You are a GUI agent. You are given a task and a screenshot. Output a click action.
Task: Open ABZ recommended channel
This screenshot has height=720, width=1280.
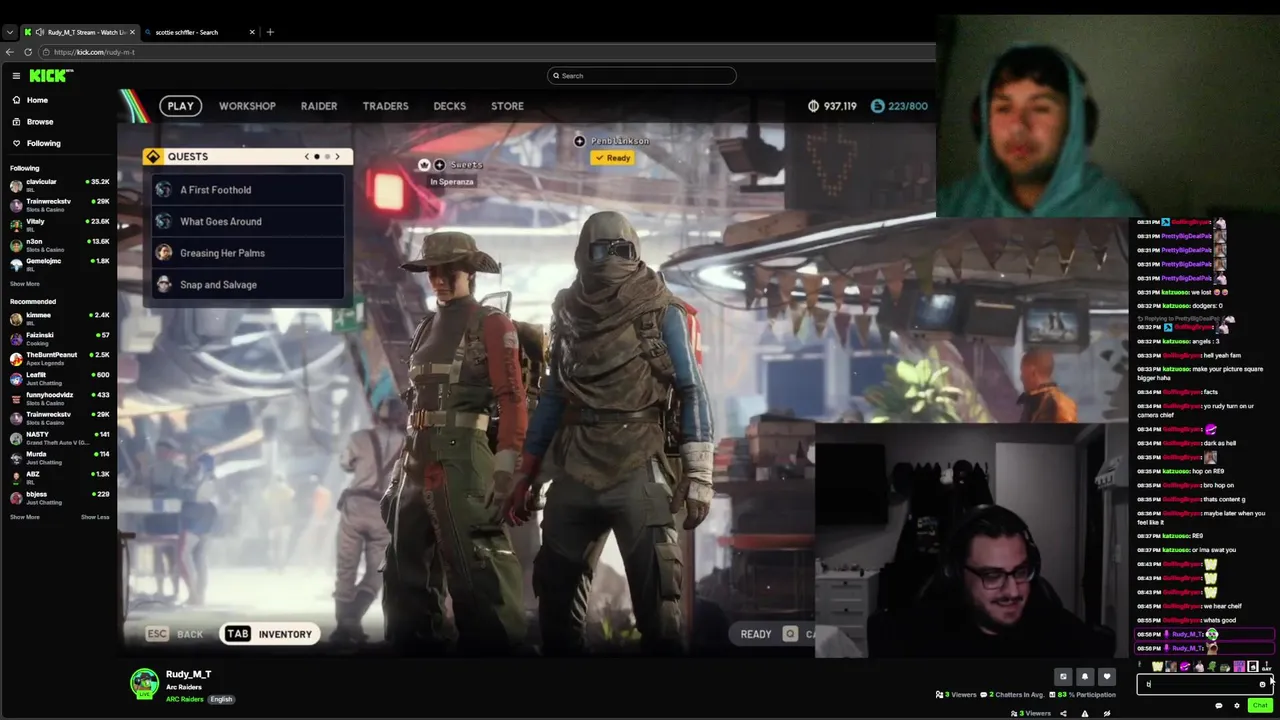(58, 477)
